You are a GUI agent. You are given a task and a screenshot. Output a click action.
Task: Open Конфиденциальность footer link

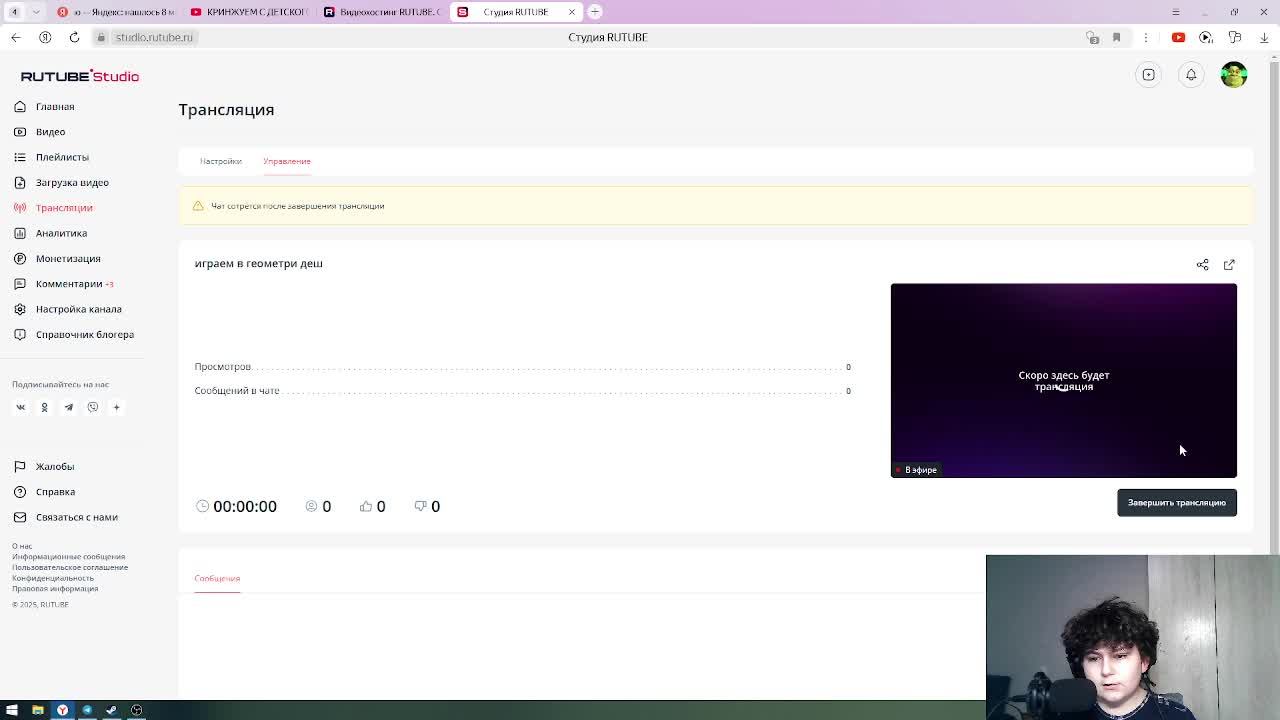click(x=53, y=578)
